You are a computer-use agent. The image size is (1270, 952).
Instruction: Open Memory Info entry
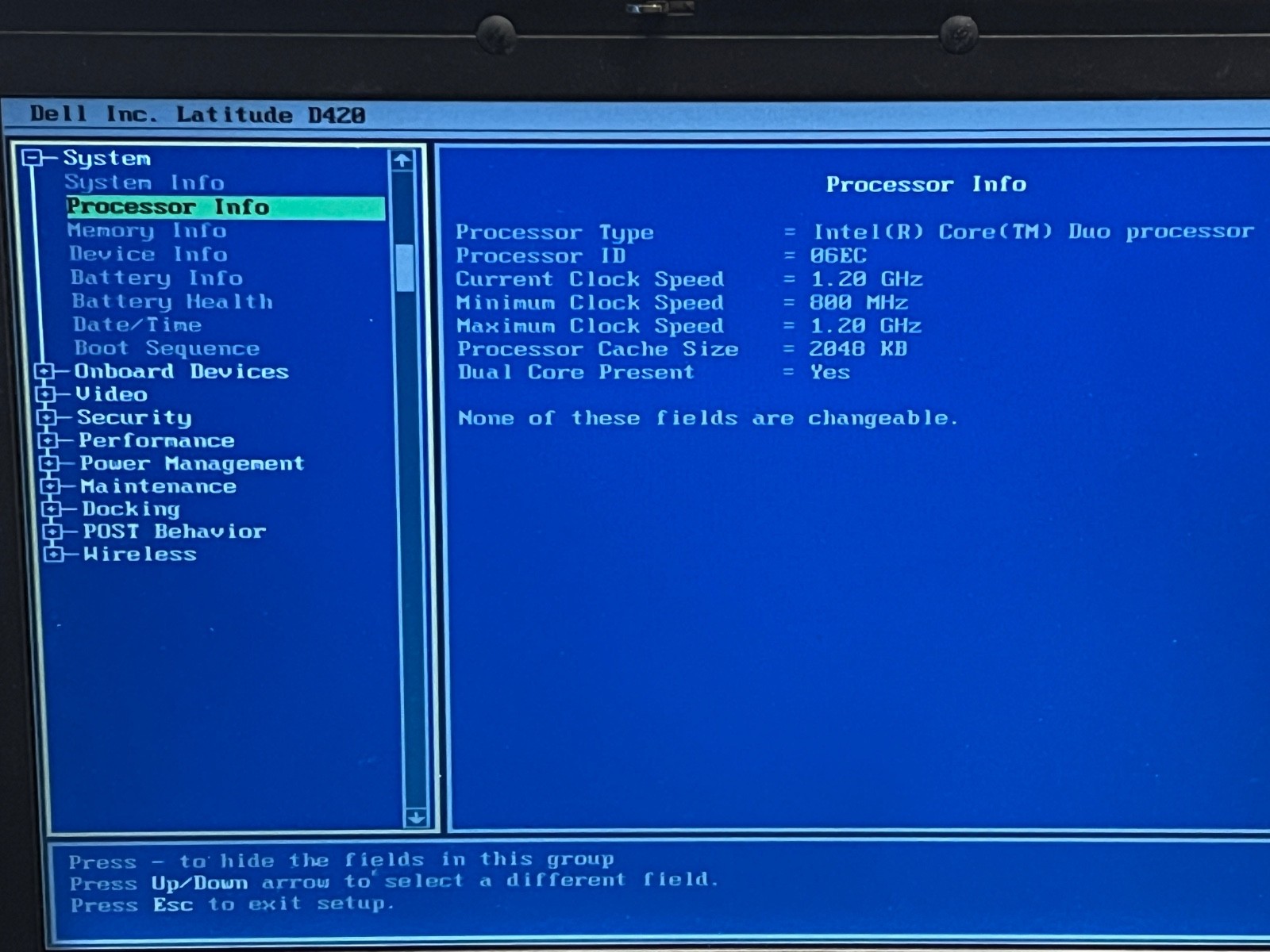point(147,231)
